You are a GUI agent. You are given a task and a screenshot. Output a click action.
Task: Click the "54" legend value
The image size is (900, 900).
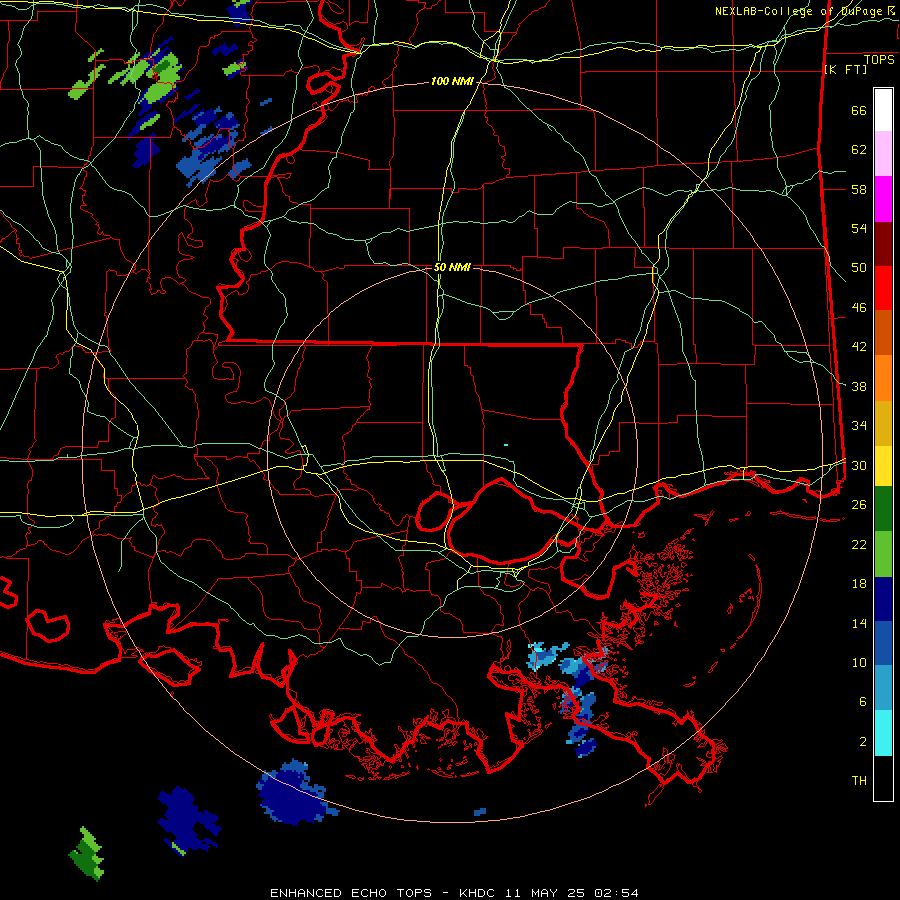(859, 228)
